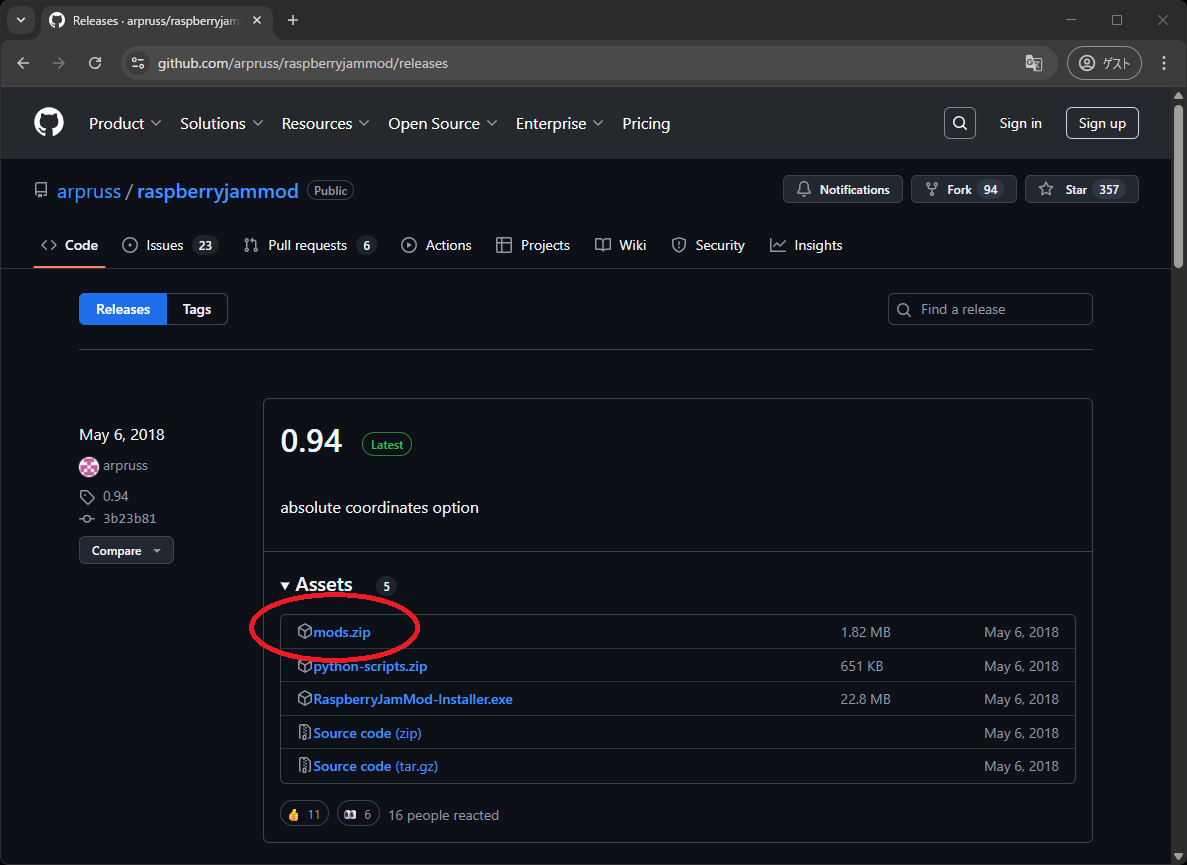Expand the Solutions menu
This screenshot has width=1187, height=865.
click(x=221, y=123)
